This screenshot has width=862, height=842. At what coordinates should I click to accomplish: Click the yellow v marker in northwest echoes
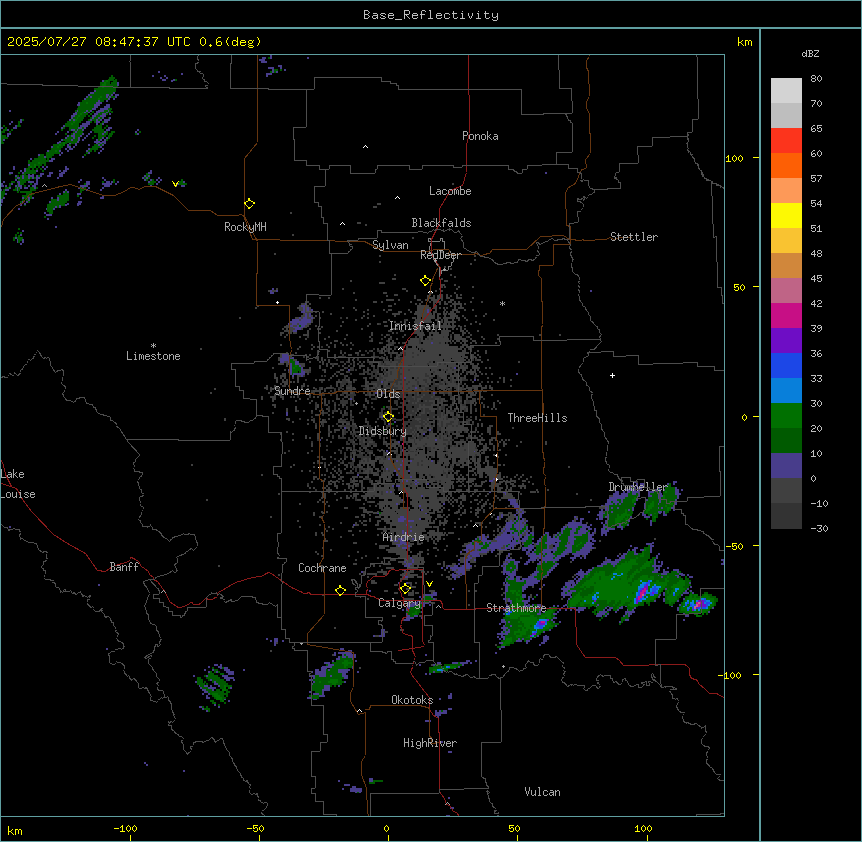pos(175,184)
